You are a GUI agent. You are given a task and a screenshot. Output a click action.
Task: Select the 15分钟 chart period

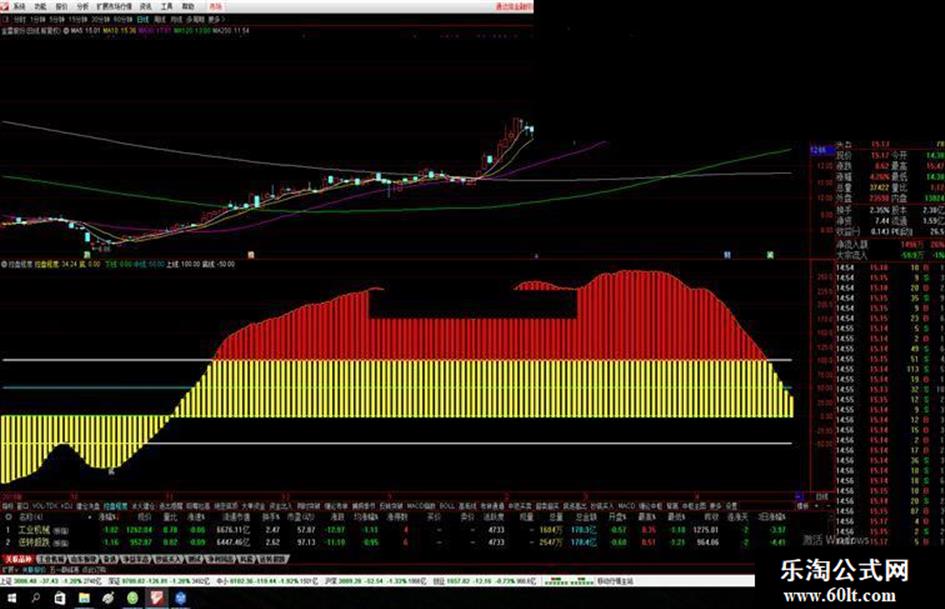[x=78, y=19]
